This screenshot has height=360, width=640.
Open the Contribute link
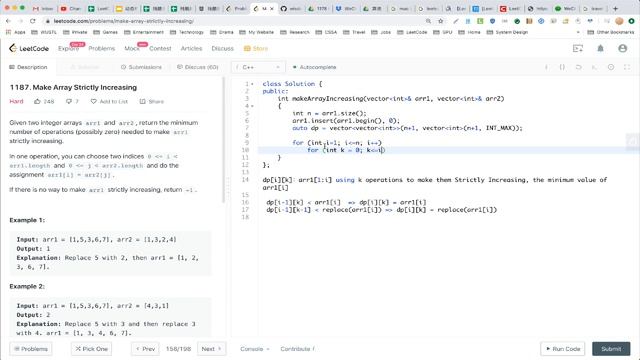coord(297,349)
